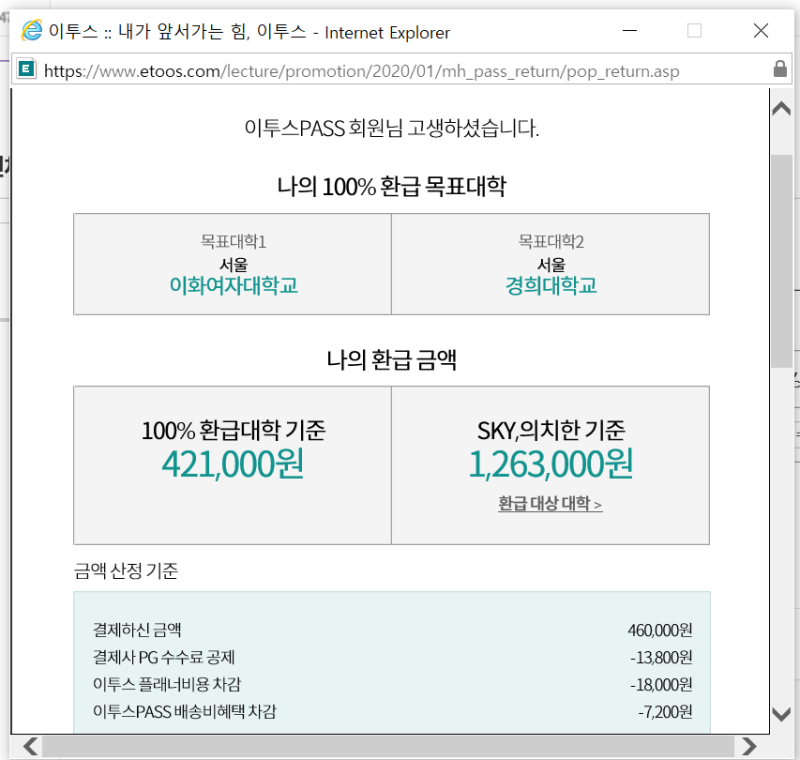Image resolution: width=800 pixels, height=760 pixels.
Task: Click the 460,000원 payment value
Action: (x=660, y=630)
